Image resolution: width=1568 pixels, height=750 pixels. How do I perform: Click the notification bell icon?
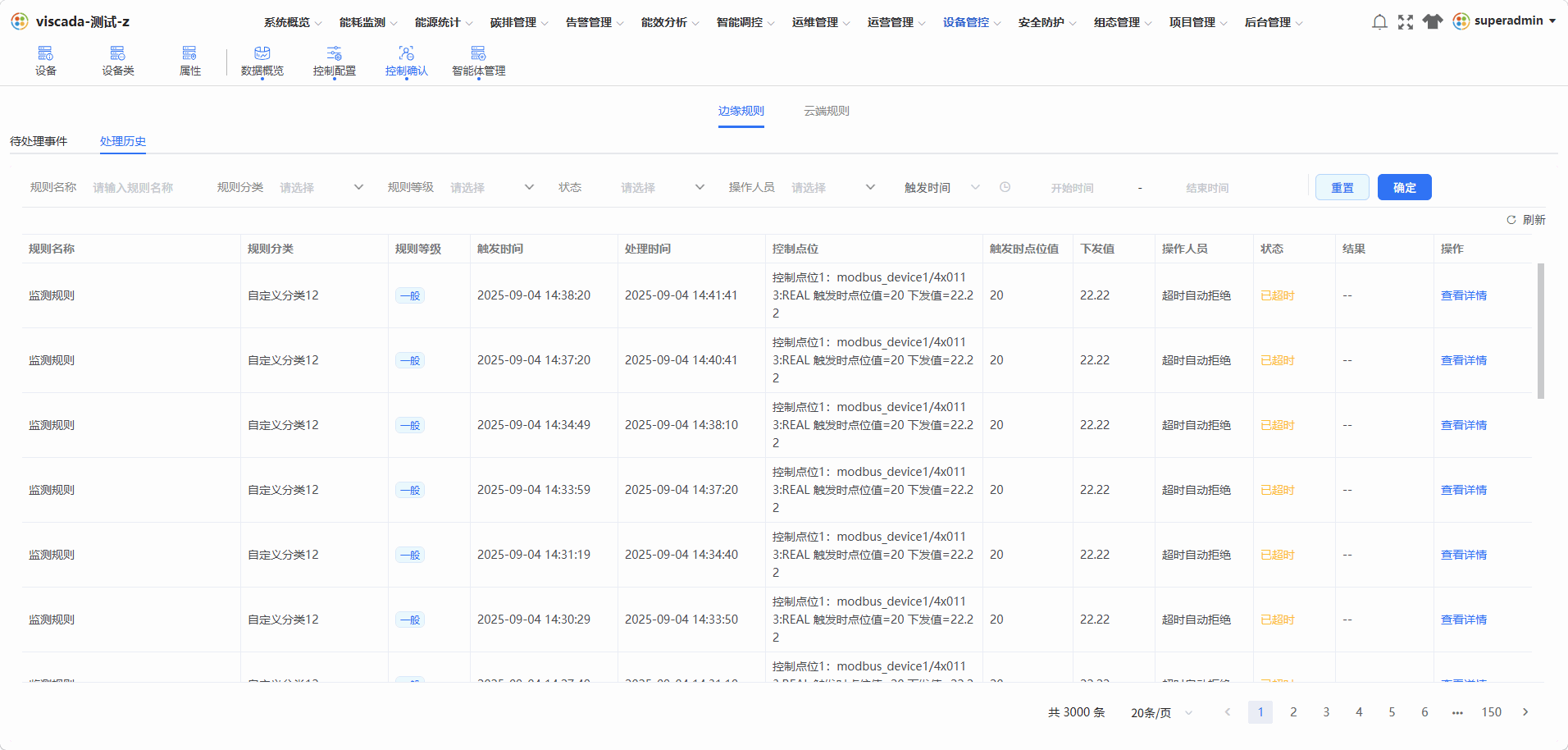click(1379, 22)
